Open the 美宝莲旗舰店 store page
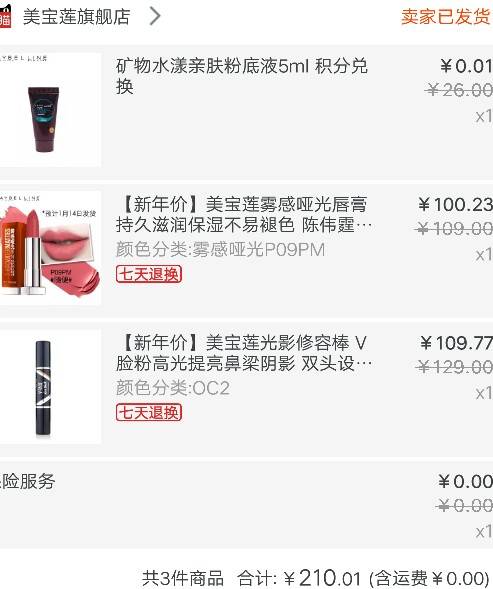 (x=77, y=17)
